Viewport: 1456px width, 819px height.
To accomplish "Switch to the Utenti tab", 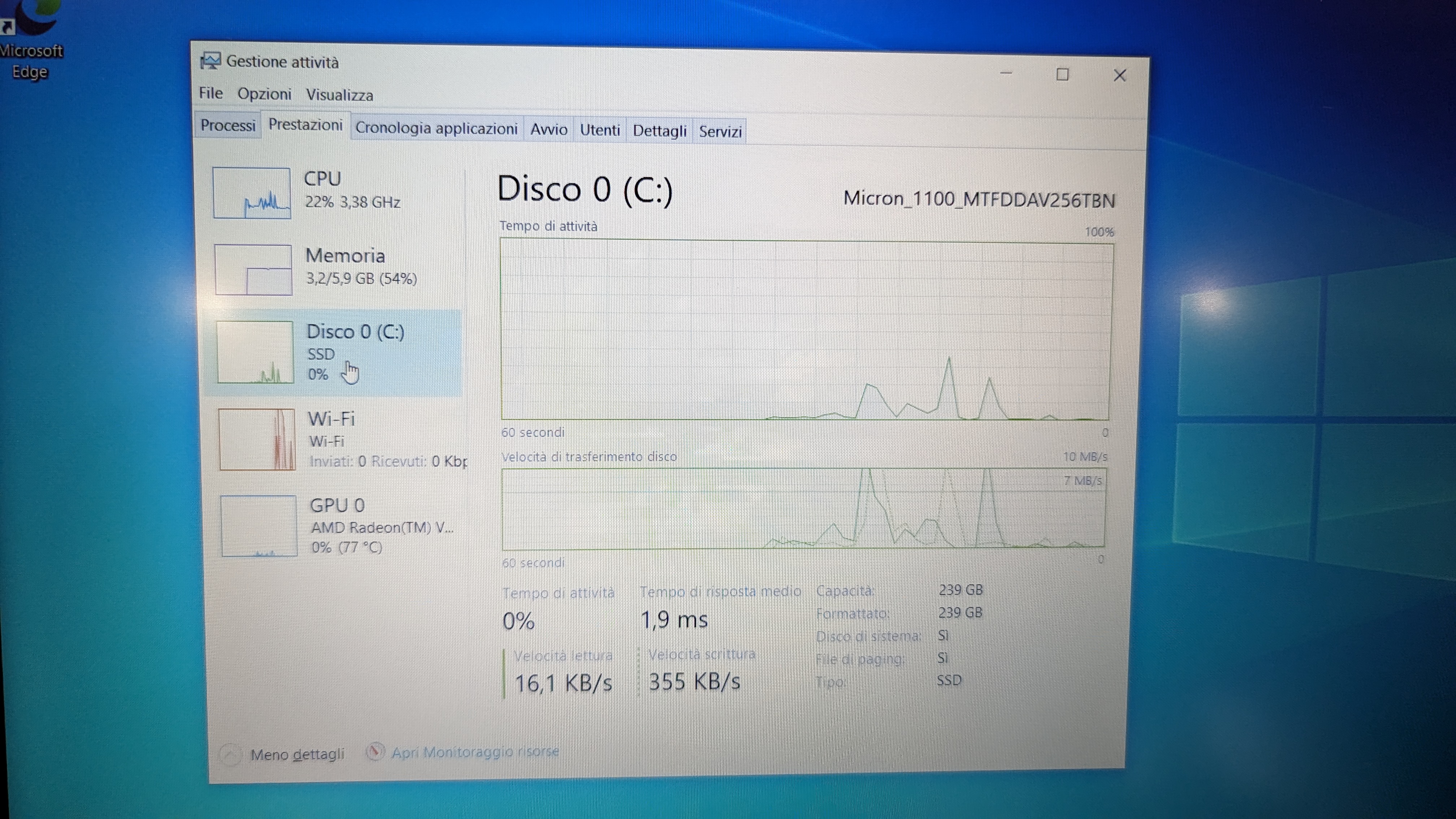I will [x=599, y=130].
